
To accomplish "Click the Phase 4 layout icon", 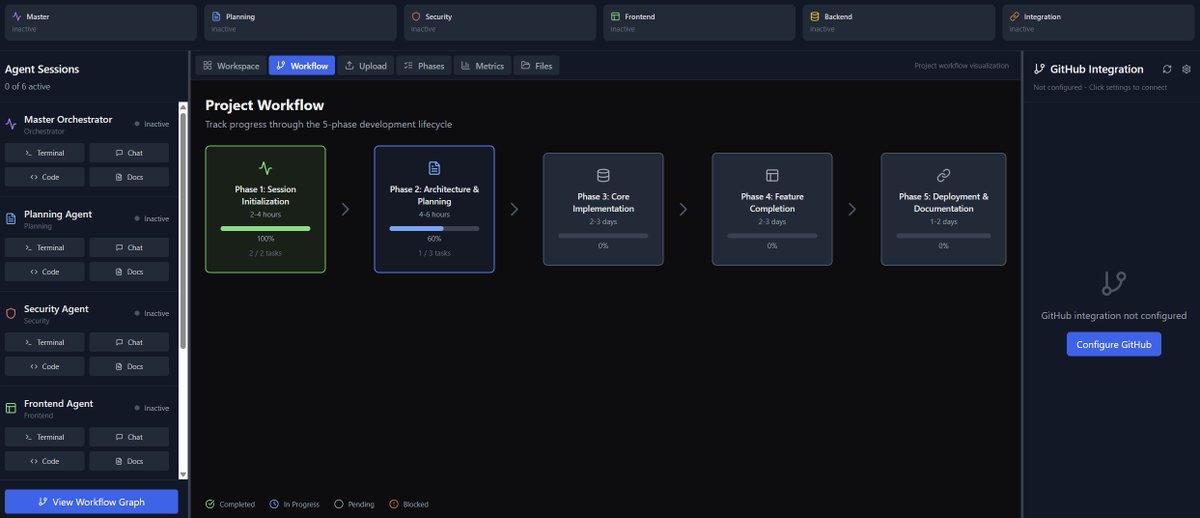I will [772, 175].
